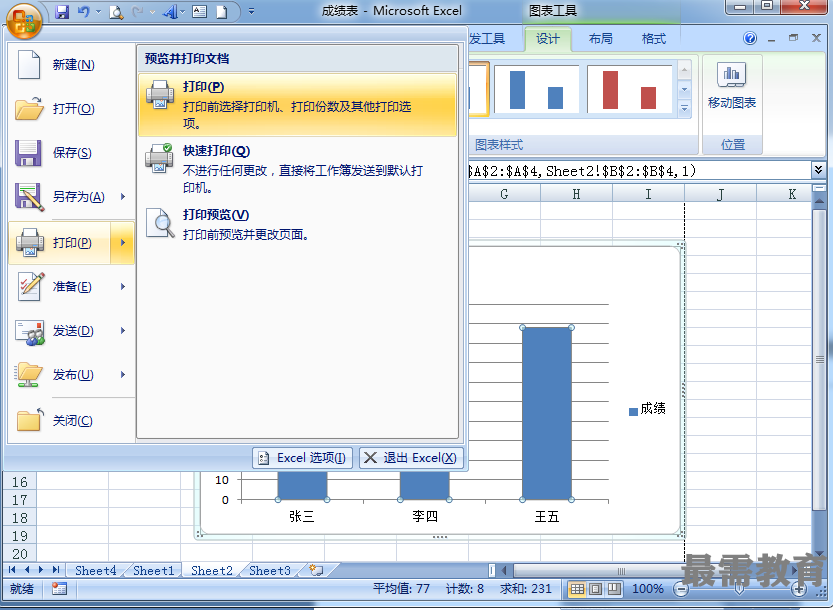Open Redo history dropdown arrow
This screenshot has height=610, width=833.
tap(152, 12)
